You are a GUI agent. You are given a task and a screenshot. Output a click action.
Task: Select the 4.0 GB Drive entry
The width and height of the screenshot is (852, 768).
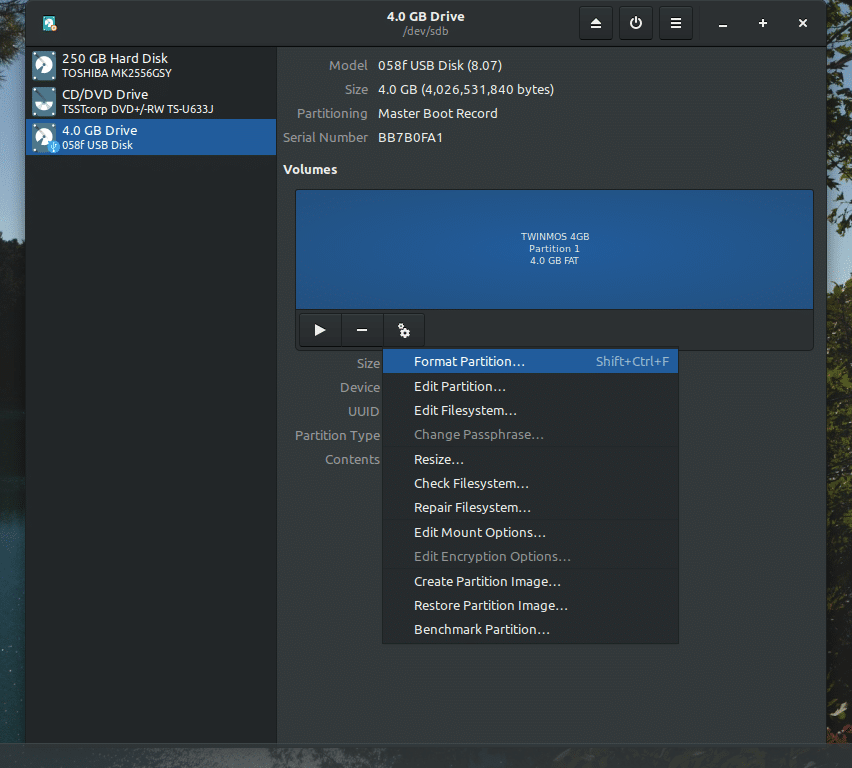tap(151, 137)
